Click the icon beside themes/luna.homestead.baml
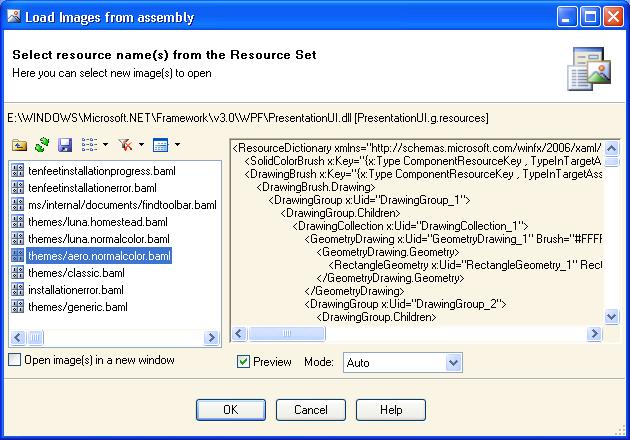Image resolution: width=630 pixels, height=440 pixels. pyautogui.click(x=18, y=221)
